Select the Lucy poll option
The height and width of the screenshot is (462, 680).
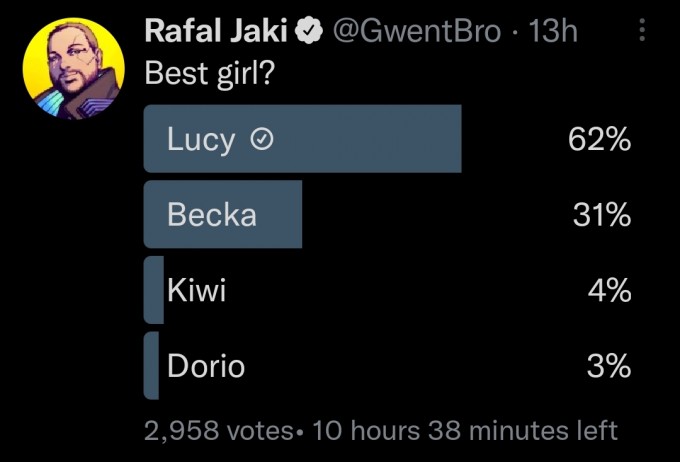387,139
